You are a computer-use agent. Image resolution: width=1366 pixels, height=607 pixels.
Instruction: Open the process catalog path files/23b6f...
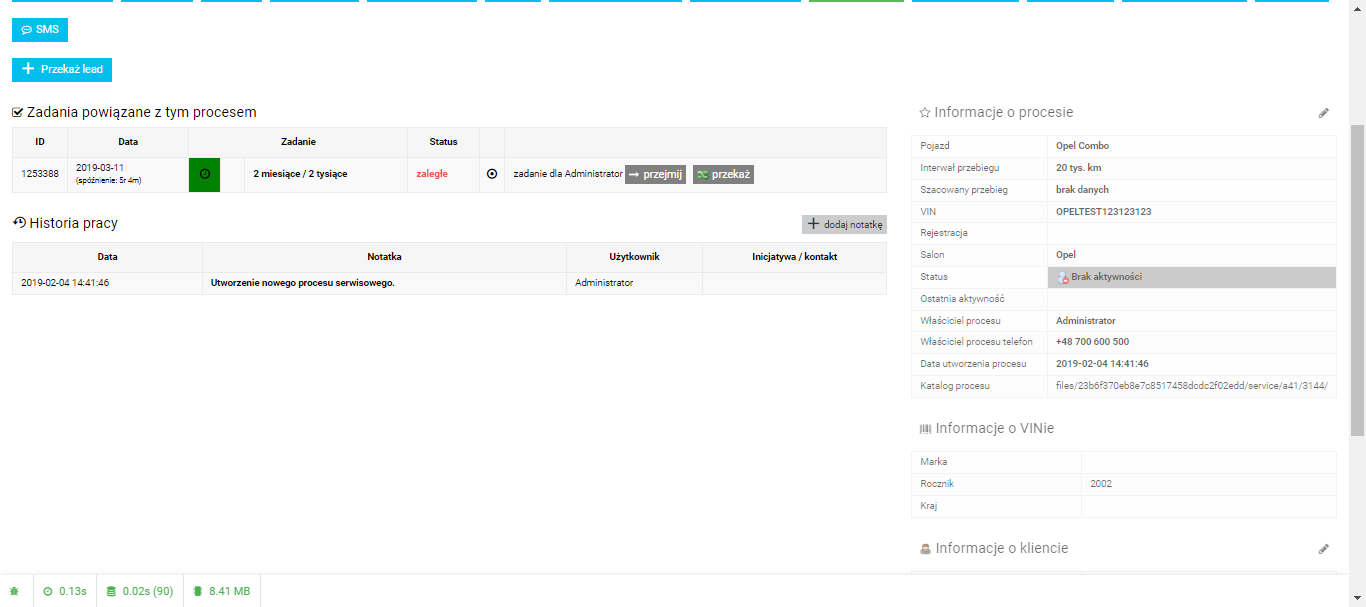coord(1191,386)
